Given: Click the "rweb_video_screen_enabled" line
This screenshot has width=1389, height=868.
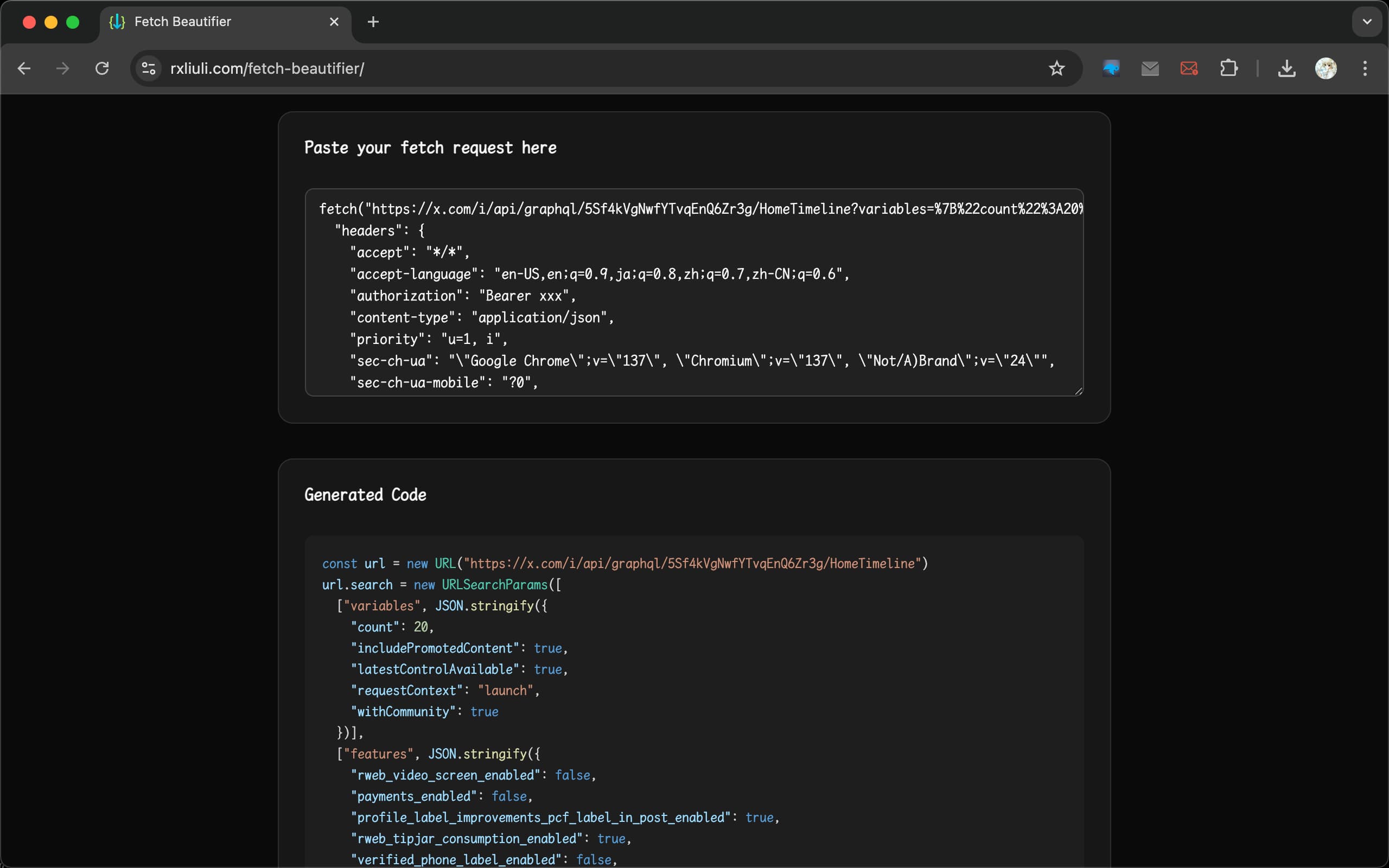Looking at the screenshot, I should (474, 775).
